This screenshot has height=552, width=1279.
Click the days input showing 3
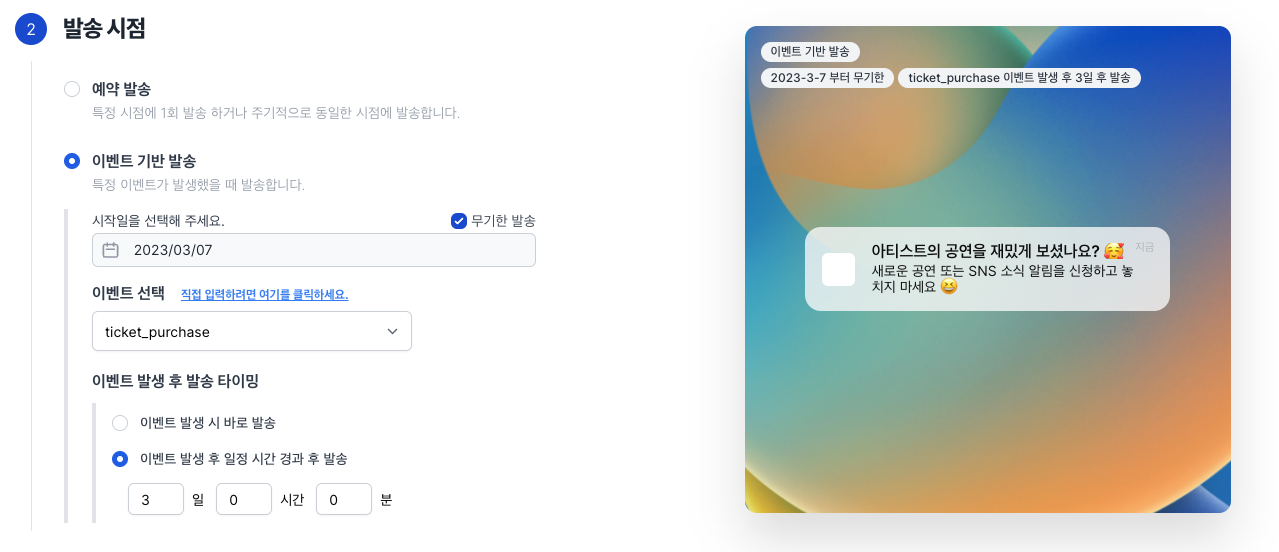click(x=156, y=499)
